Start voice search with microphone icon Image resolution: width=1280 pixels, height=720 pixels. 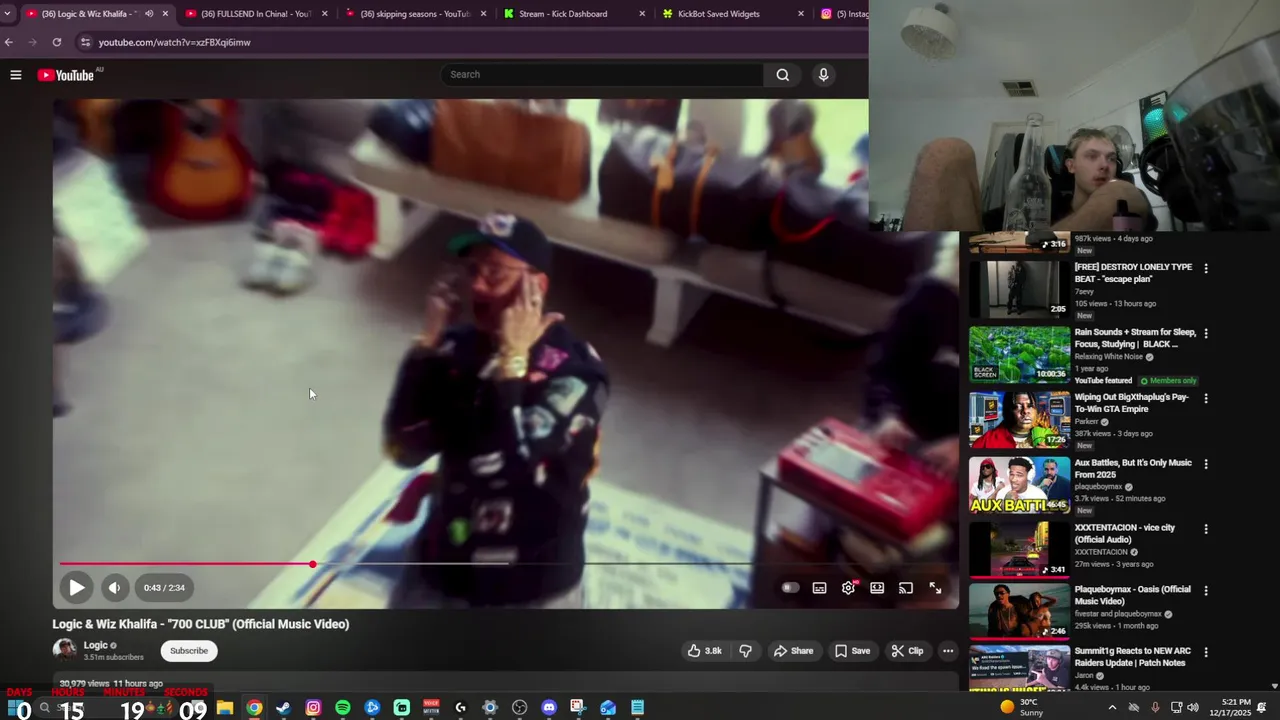(823, 74)
